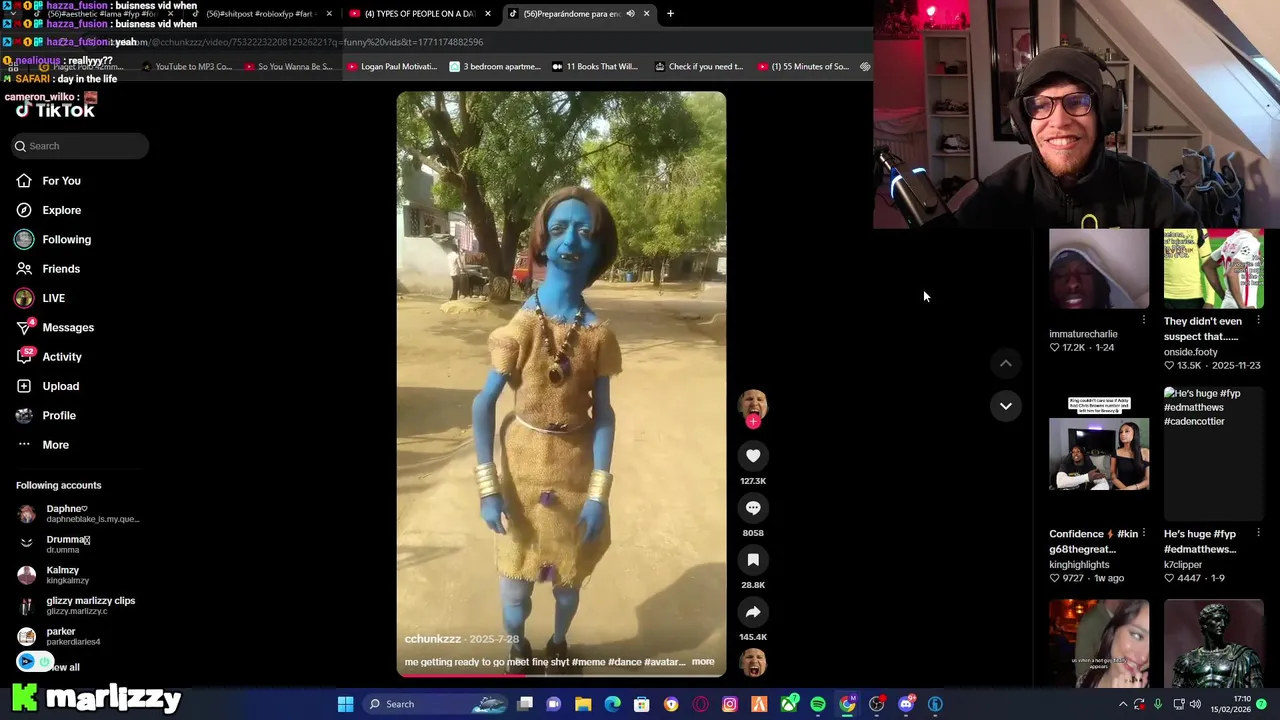Go to next video with down arrow
1280x720 pixels.
click(1005, 406)
